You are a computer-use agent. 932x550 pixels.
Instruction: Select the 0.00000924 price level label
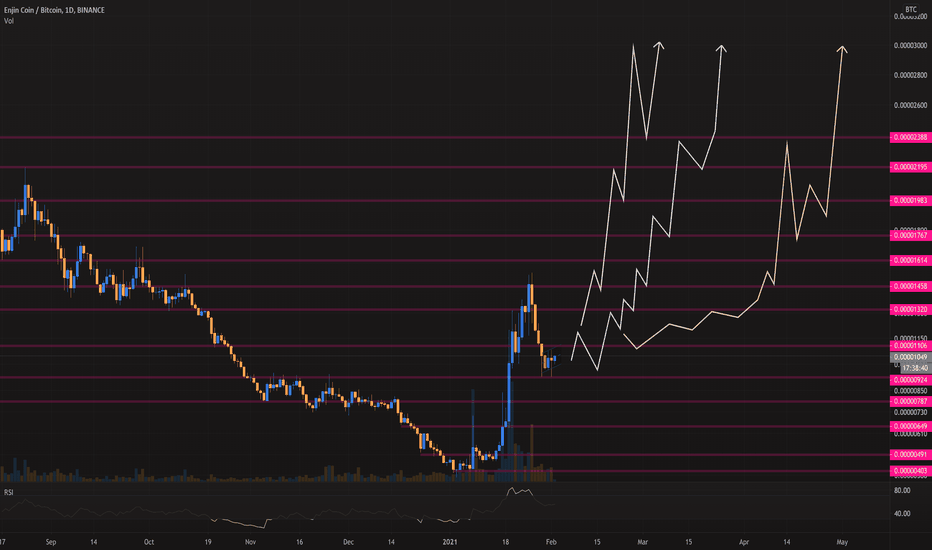tap(909, 380)
